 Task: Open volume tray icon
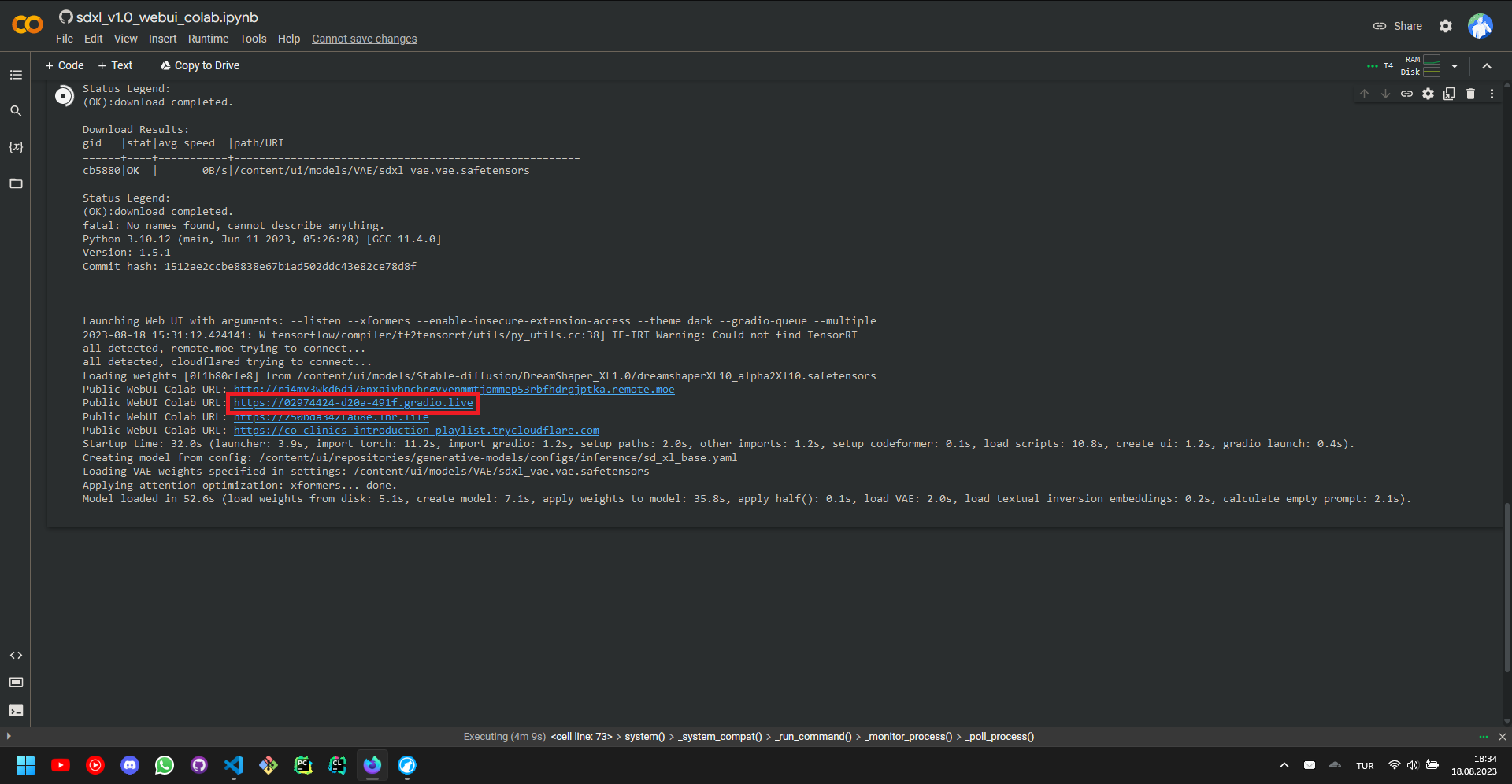(1413, 765)
